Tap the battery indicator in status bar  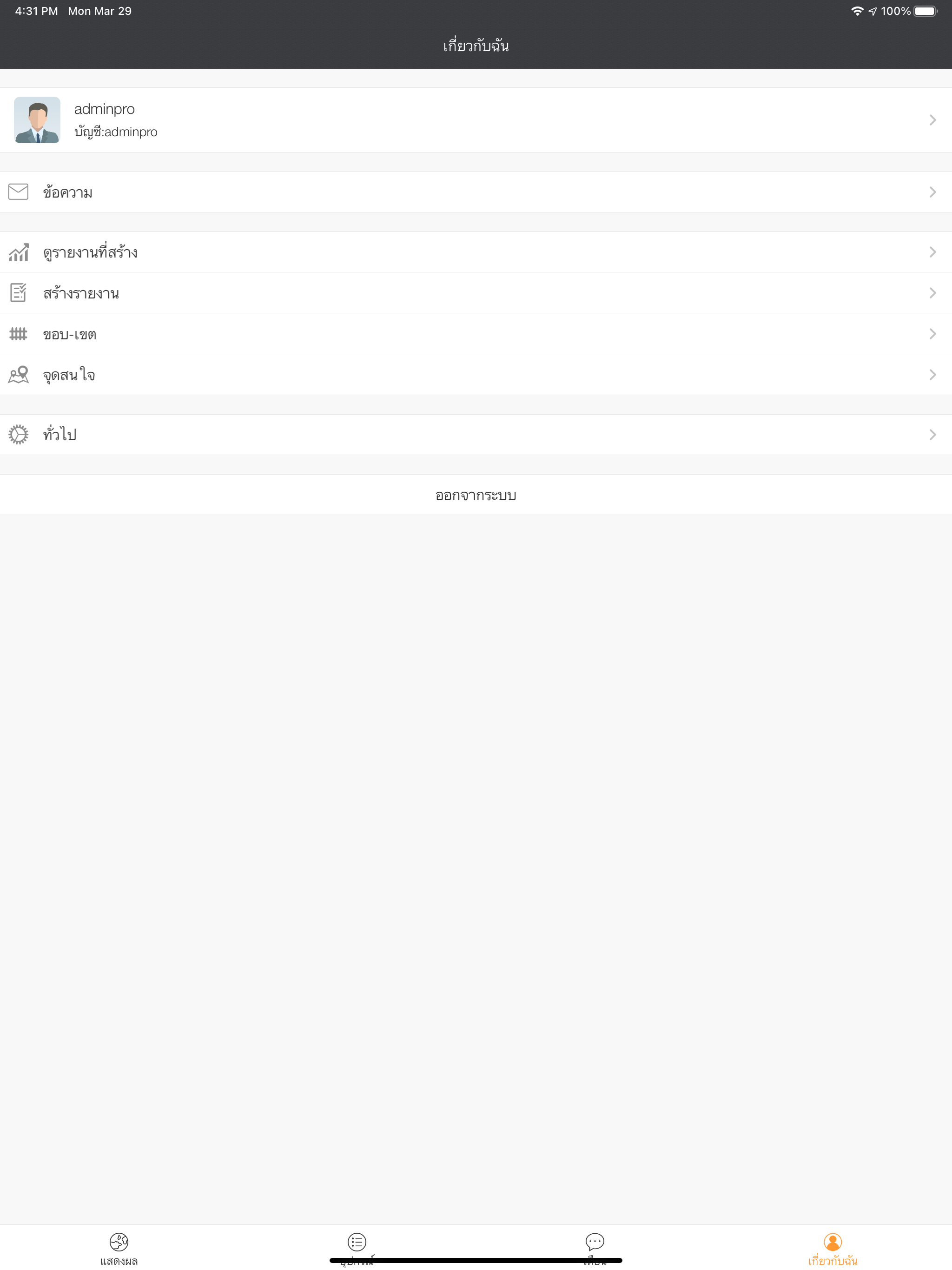pyautogui.click(x=926, y=11)
